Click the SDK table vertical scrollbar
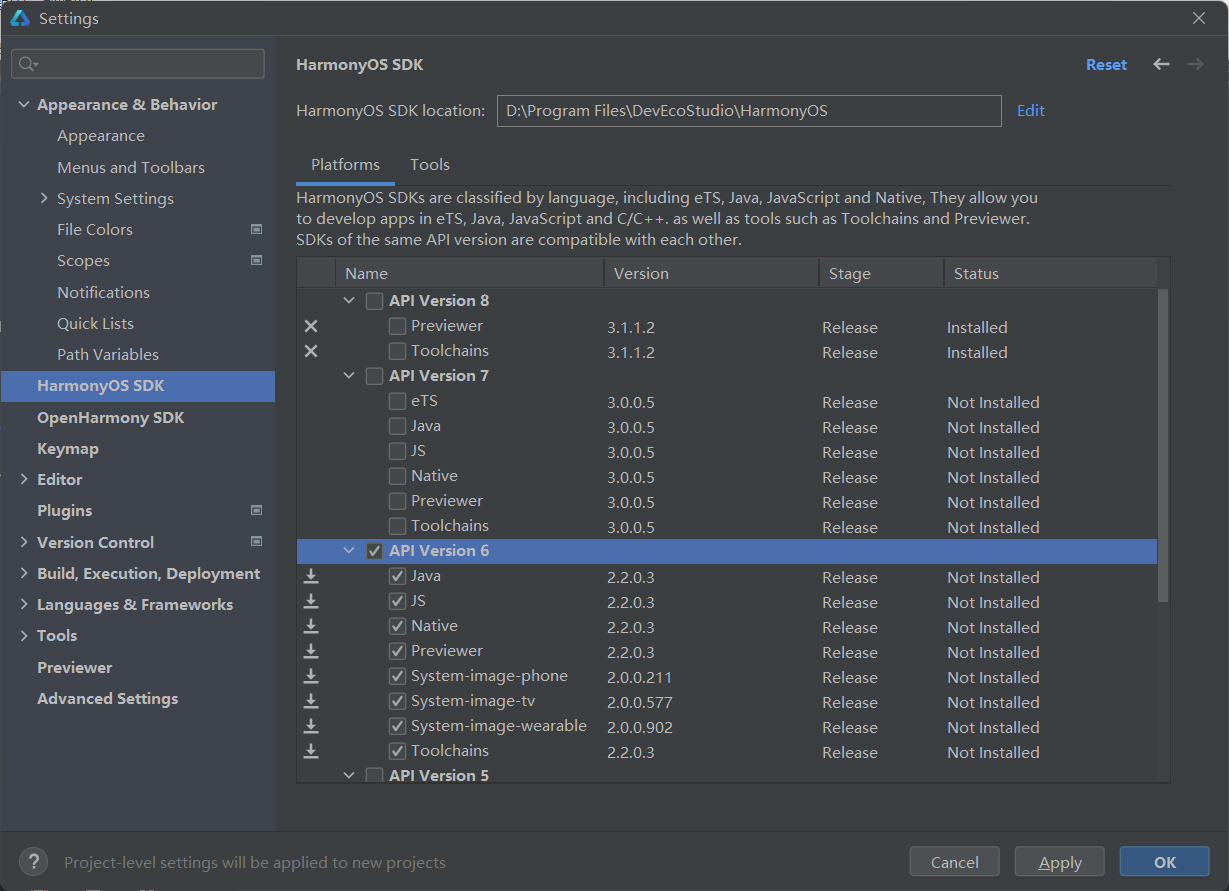The height and width of the screenshot is (891, 1229). [x=1162, y=444]
